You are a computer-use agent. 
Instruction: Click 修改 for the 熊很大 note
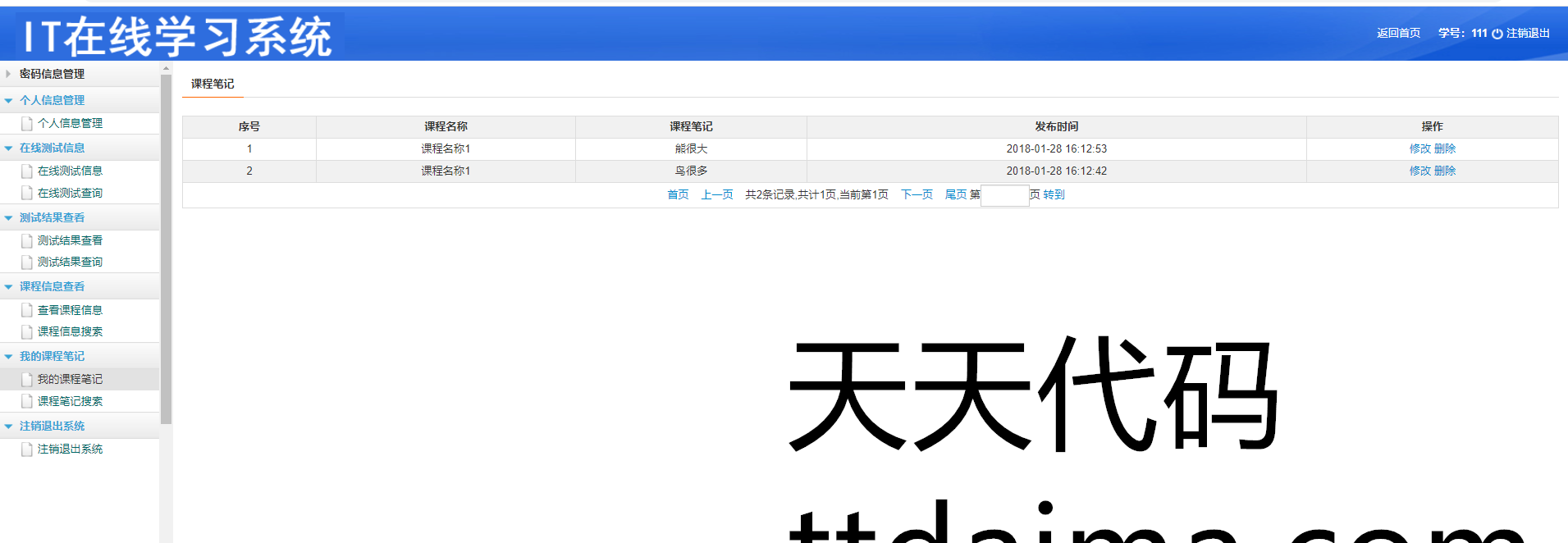[x=1419, y=148]
